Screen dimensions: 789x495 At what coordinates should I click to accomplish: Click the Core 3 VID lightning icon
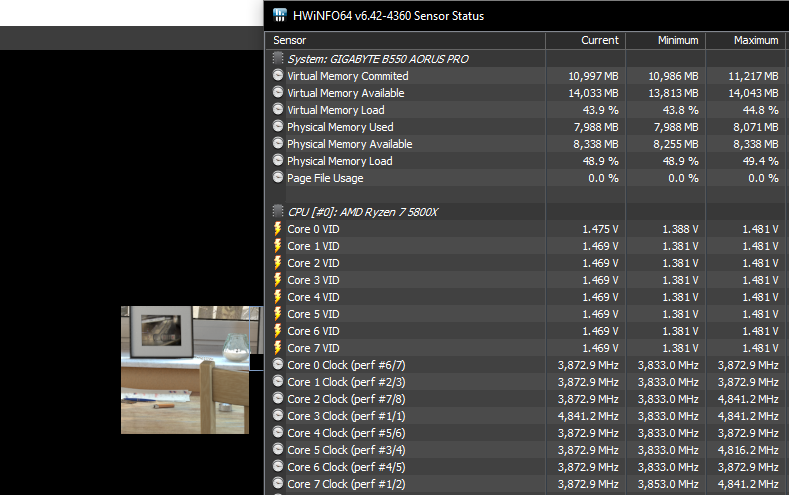[x=277, y=280]
